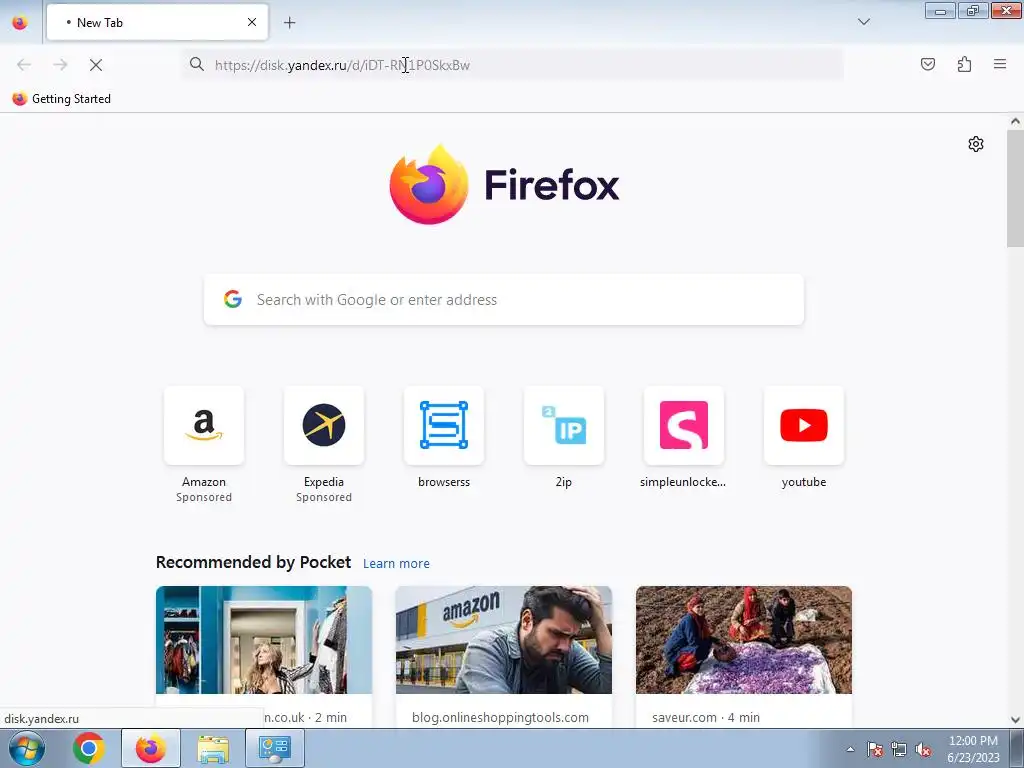Go back to the previous page
Image resolution: width=1024 pixels, height=768 pixels.
pyautogui.click(x=24, y=65)
